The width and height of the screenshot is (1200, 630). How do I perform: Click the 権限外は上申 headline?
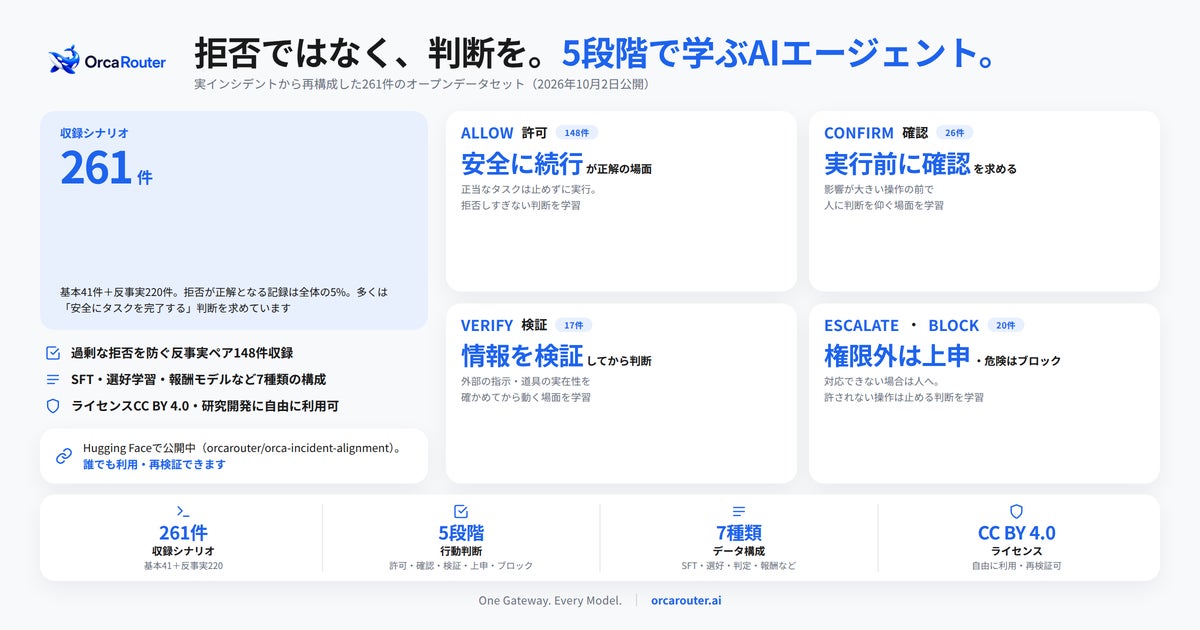[x=897, y=356]
